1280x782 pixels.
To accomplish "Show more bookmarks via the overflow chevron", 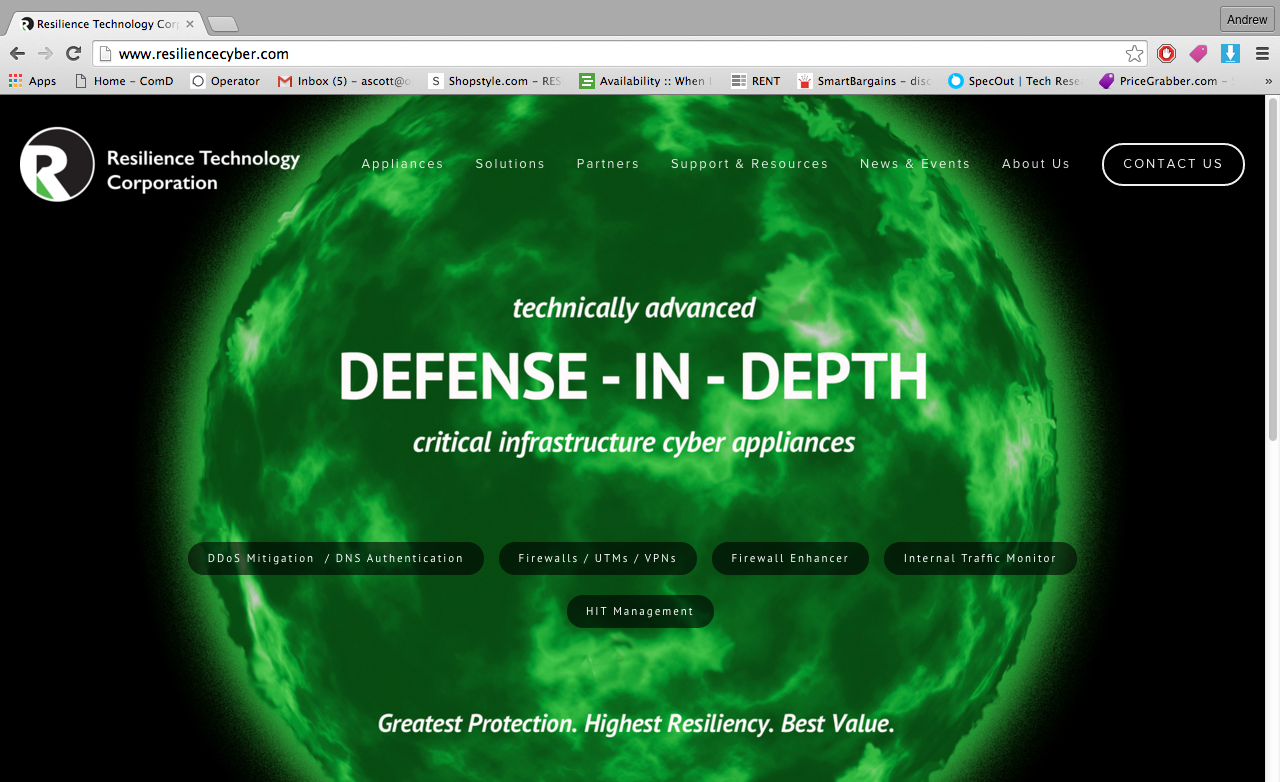I will pos(1268,81).
